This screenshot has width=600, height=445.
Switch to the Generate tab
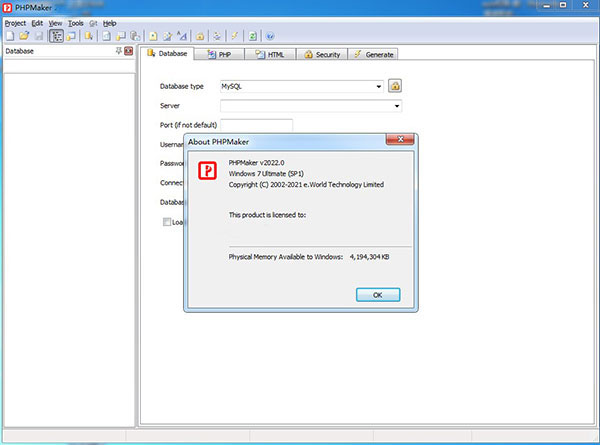tap(373, 54)
